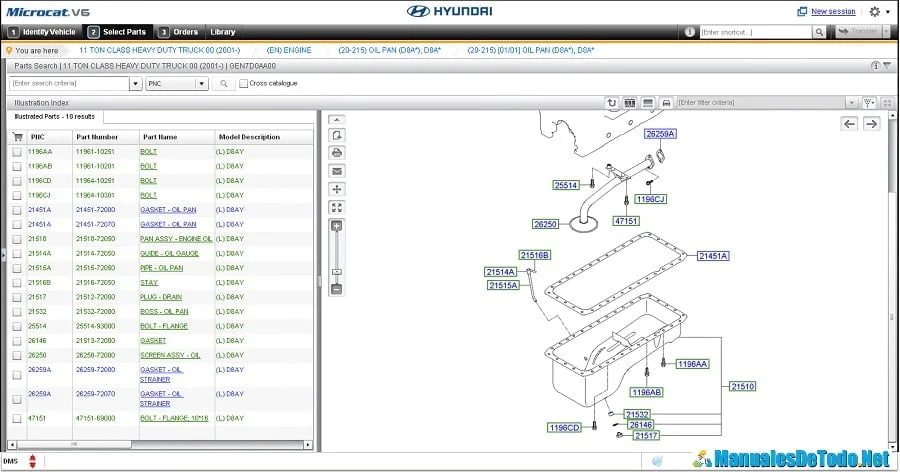Click callout 21510 in the diagram
The height and width of the screenshot is (472, 900).
tap(742, 386)
